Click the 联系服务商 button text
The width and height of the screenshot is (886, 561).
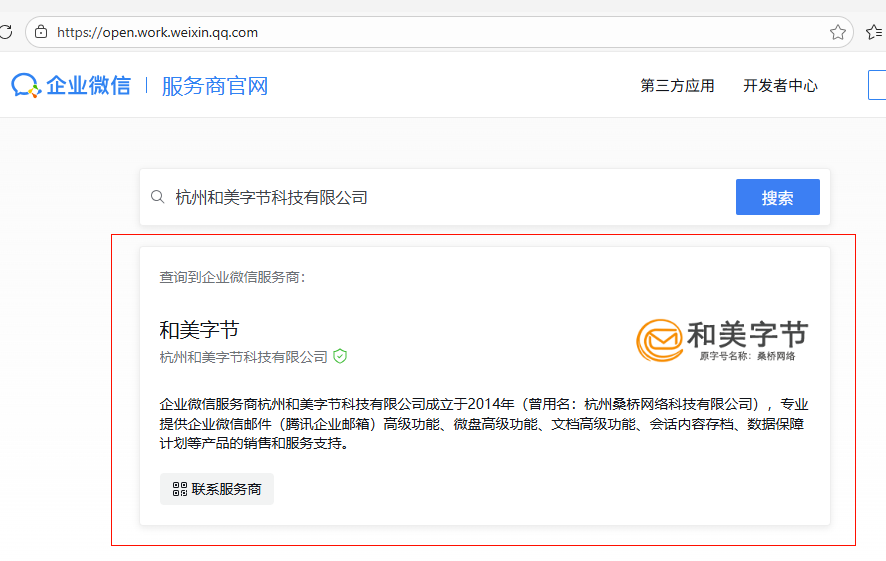[227, 489]
